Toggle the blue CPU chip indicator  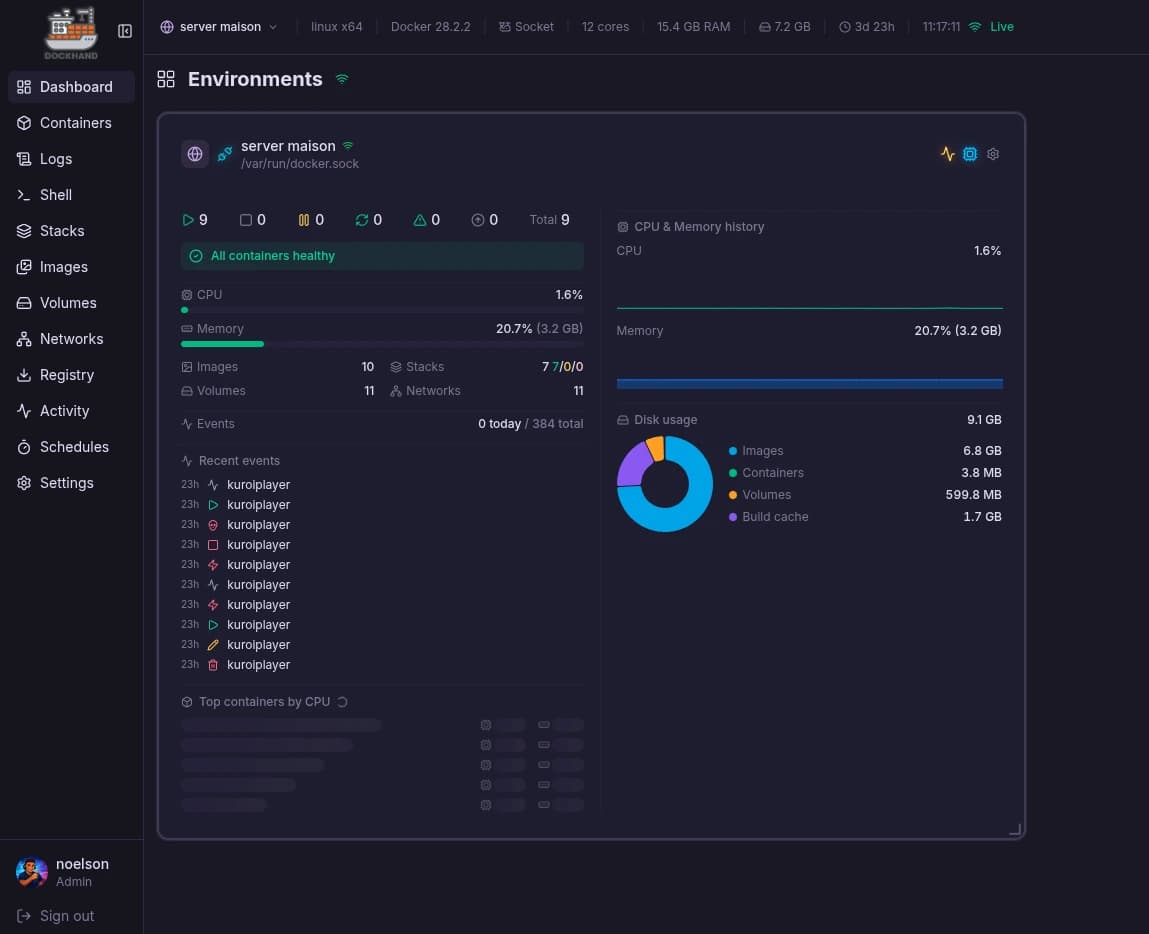pyautogui.click(x=970, y=154)
